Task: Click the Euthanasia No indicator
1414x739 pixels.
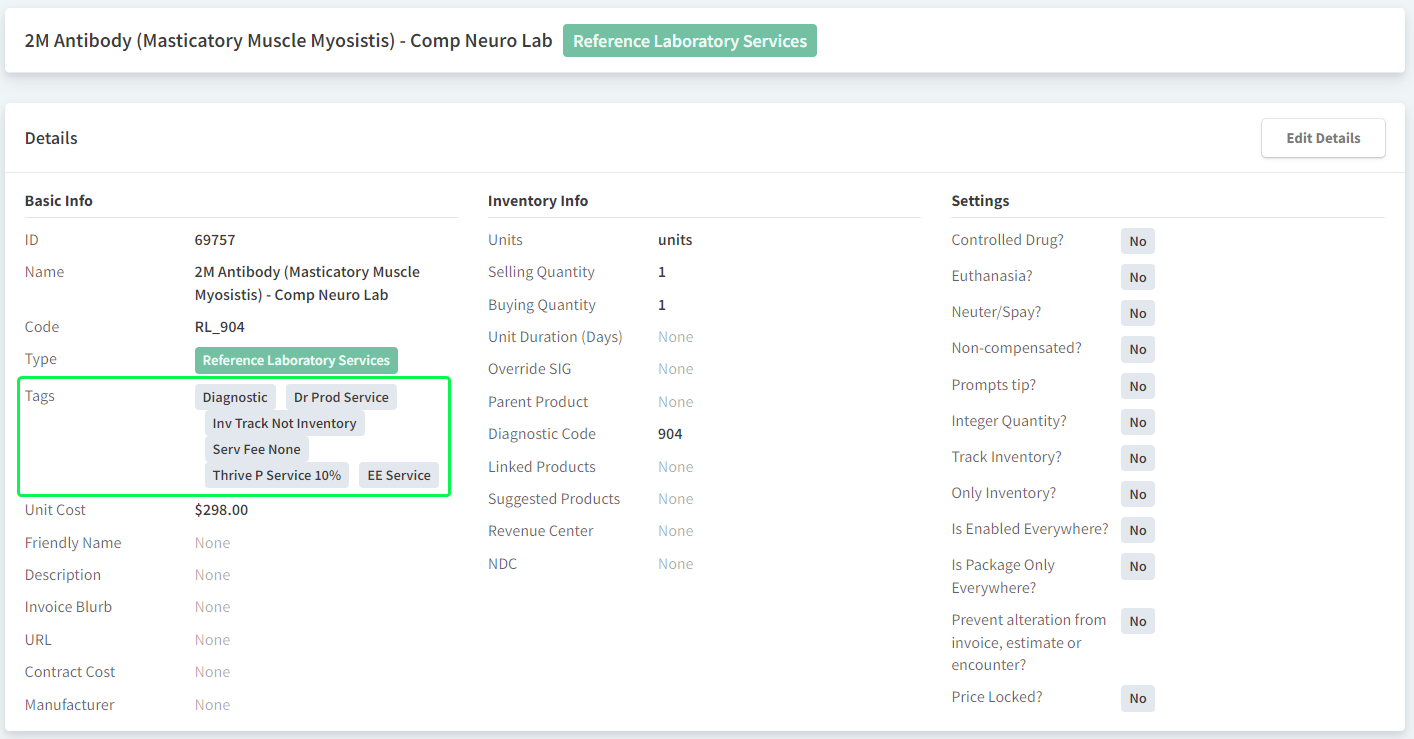Action: 1137,277
